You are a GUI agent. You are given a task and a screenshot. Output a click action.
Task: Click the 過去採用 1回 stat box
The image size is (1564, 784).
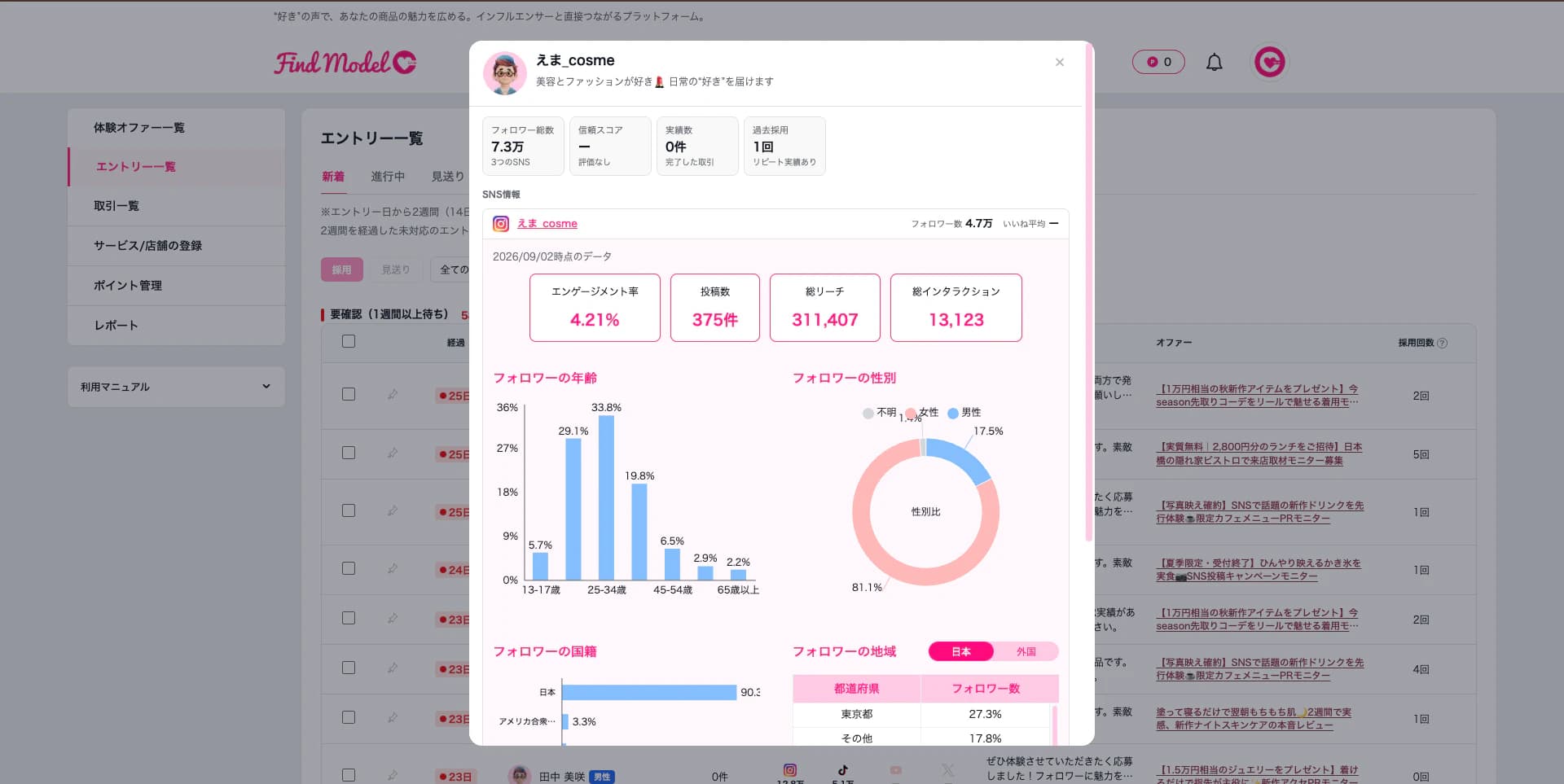point(784,146)
